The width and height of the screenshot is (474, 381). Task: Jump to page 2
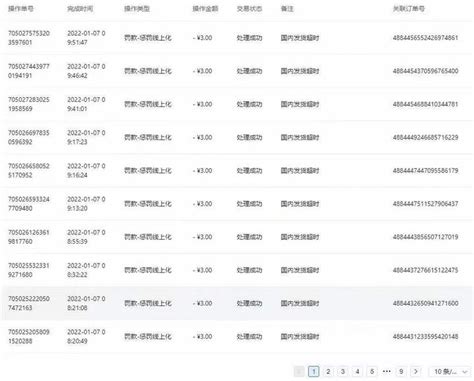point(328,371)
